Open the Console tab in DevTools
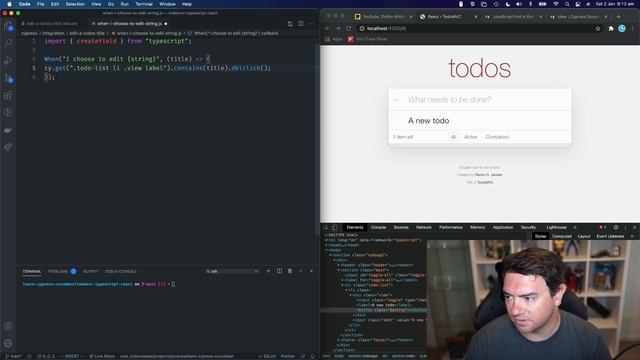The width and height of the screenshot is (640, 360). click(378, 227)
